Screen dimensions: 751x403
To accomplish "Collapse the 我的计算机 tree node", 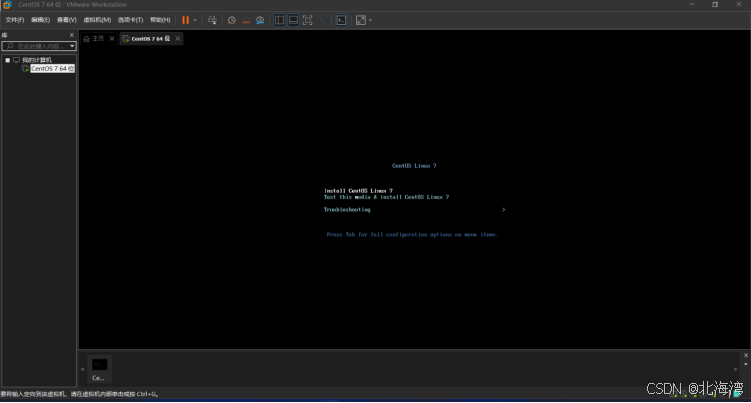I will click(8, 60).
